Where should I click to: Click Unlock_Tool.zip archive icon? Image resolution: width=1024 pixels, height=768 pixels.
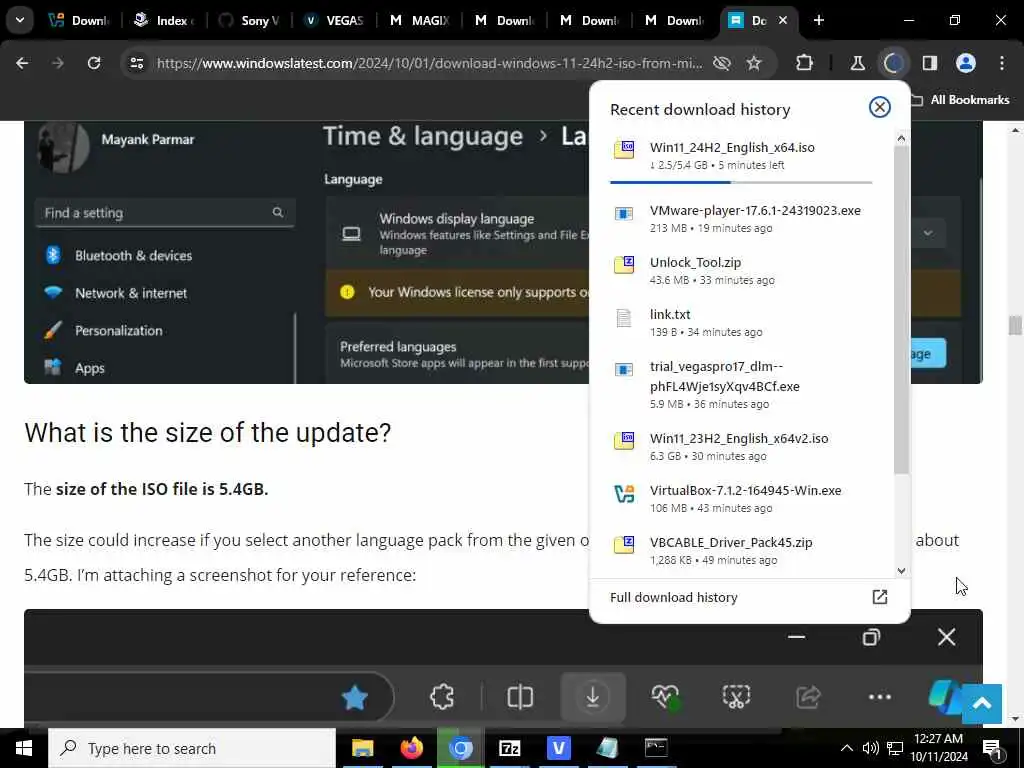(624, 265)
